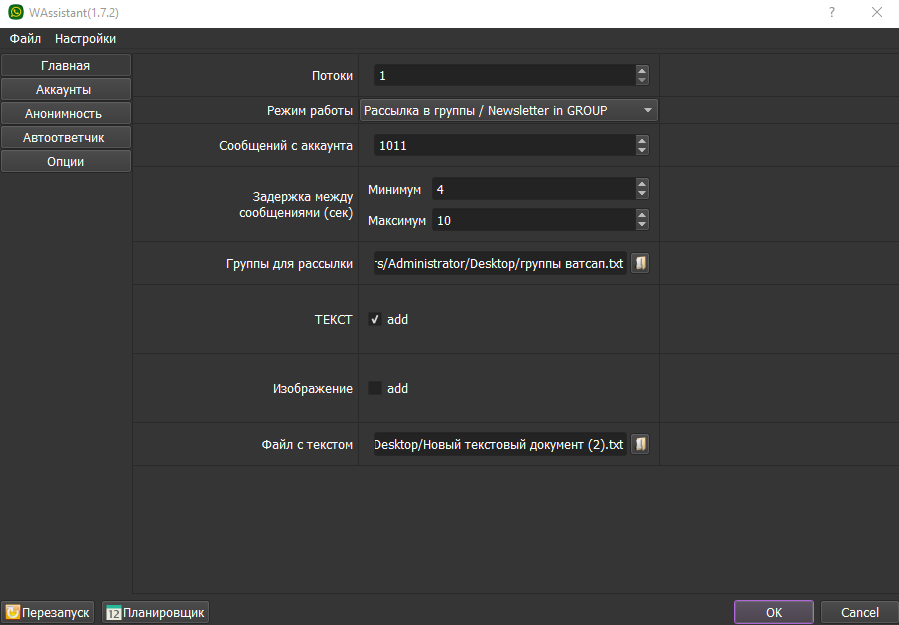
Task: Increase Потоки value with up arrow
Action: 642,70
